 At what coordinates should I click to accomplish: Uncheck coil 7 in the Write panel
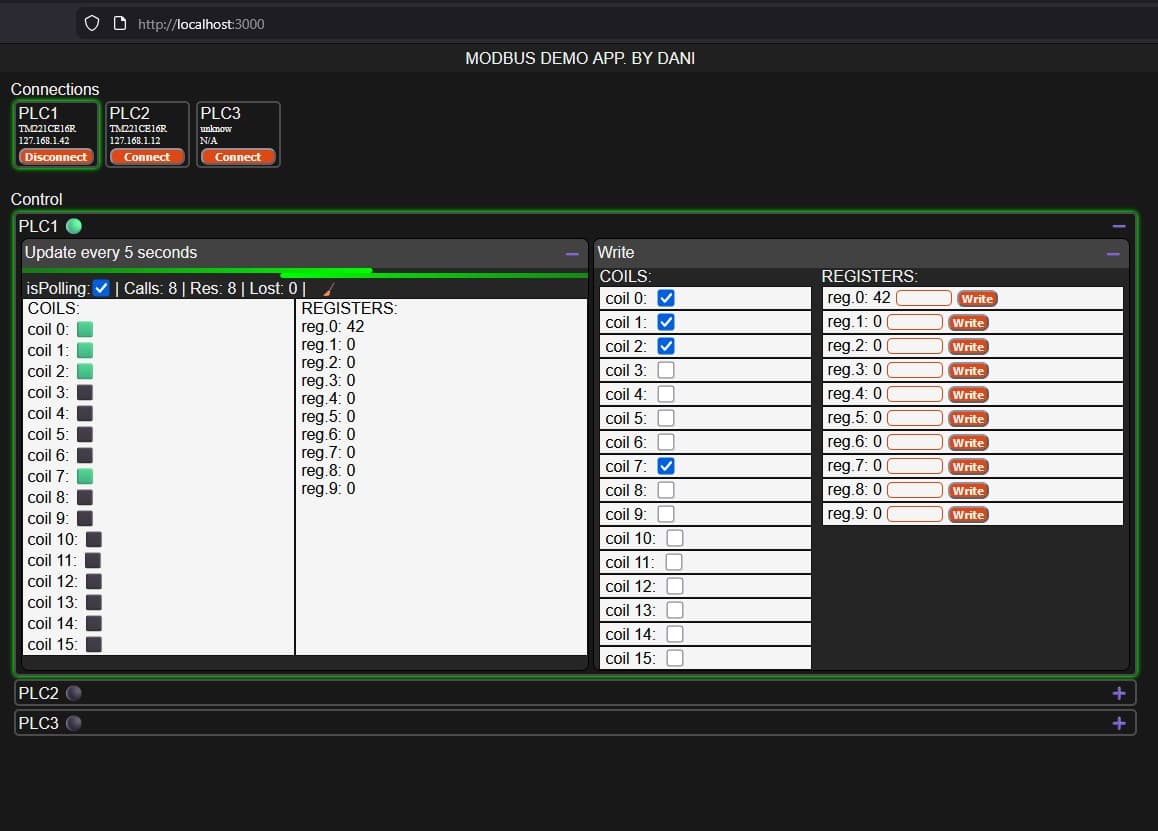click(666, 466)
